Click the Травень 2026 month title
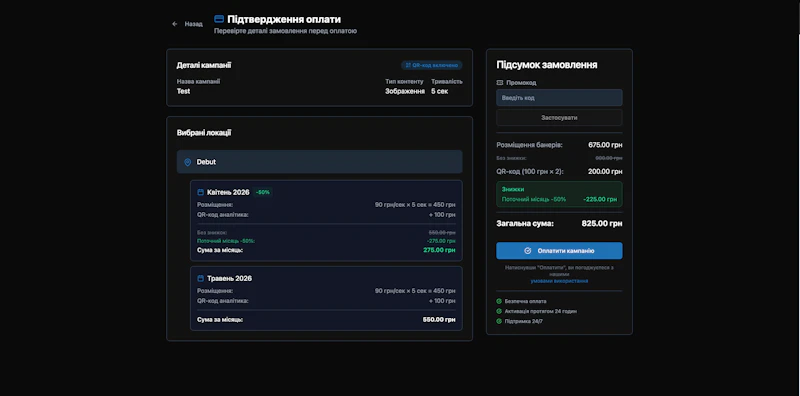Screen dimensions: 800x396 (x=229, y=279)
